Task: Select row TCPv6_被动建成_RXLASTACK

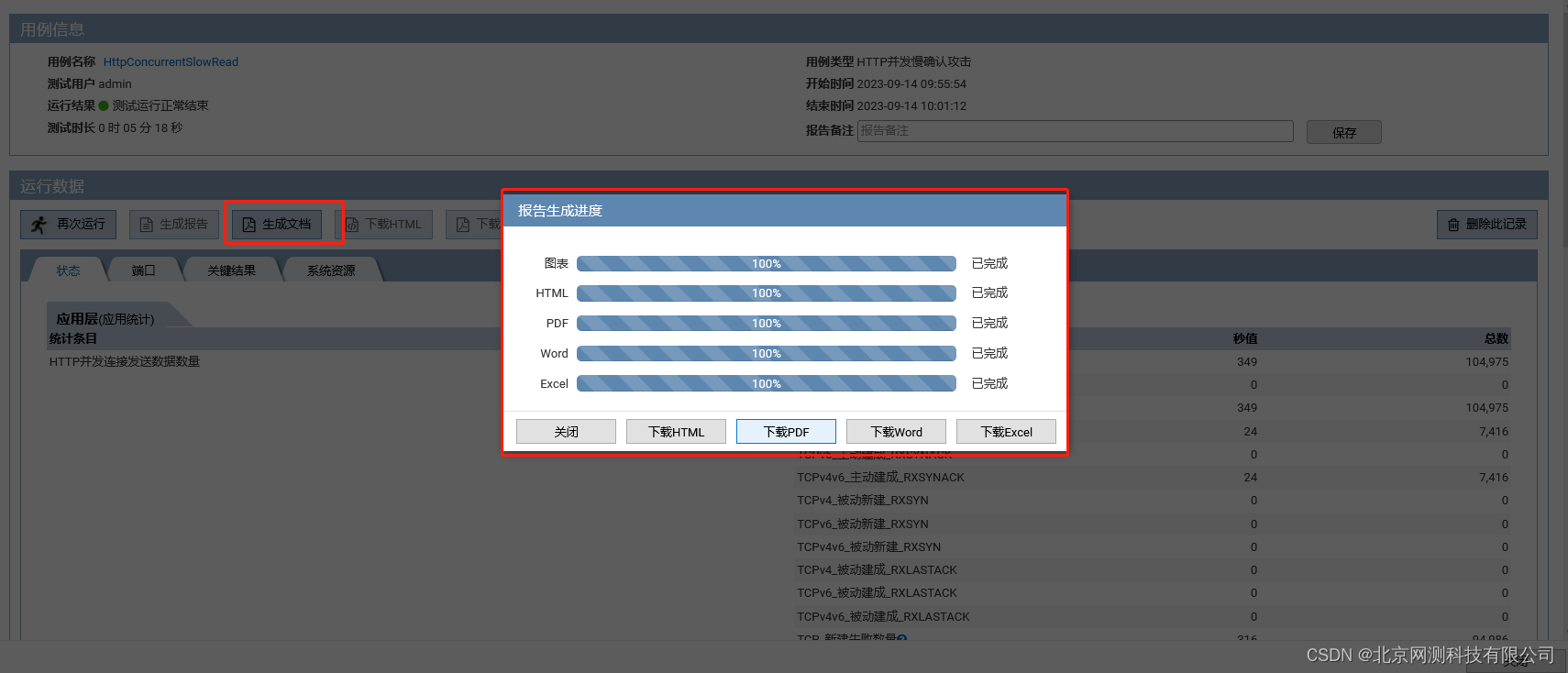Action: coord(1153,593)
